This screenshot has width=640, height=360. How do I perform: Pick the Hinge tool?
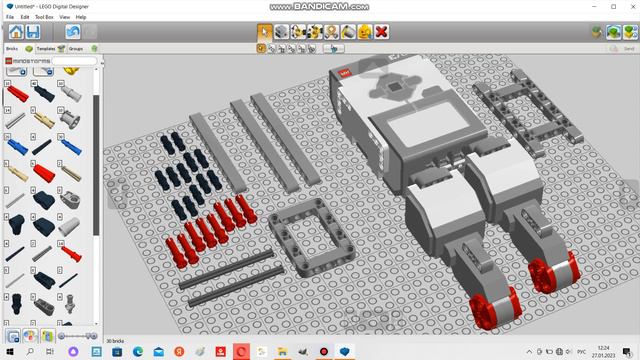pyautogui.click(x=298, y=32)
